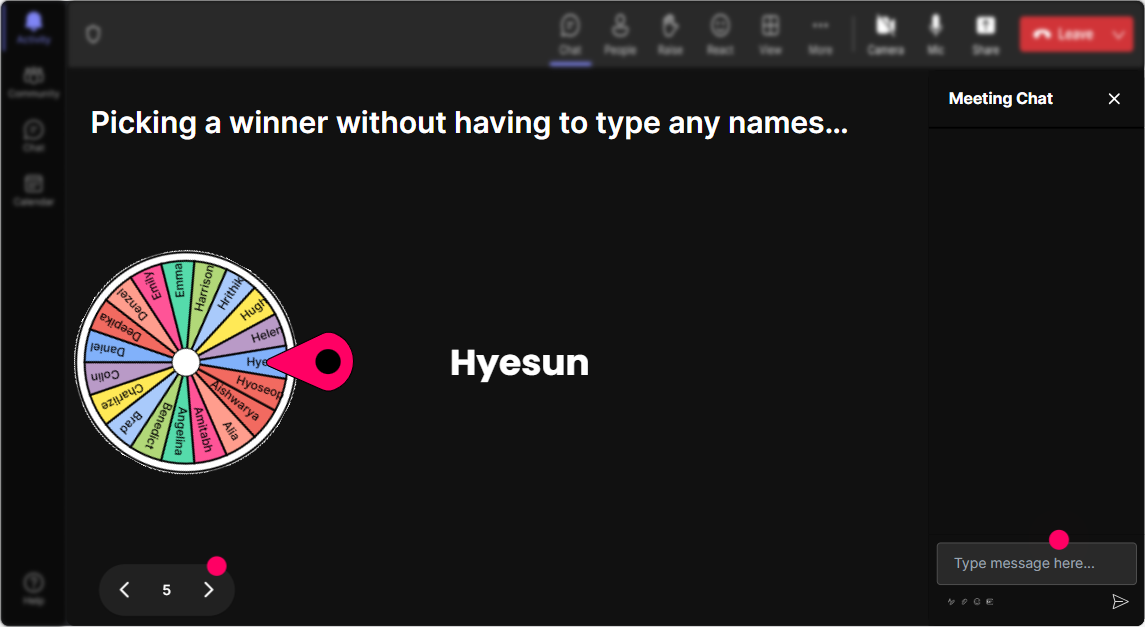1145x627 pixels.
Task: Click the slide number 5
Action: (166, 590)
